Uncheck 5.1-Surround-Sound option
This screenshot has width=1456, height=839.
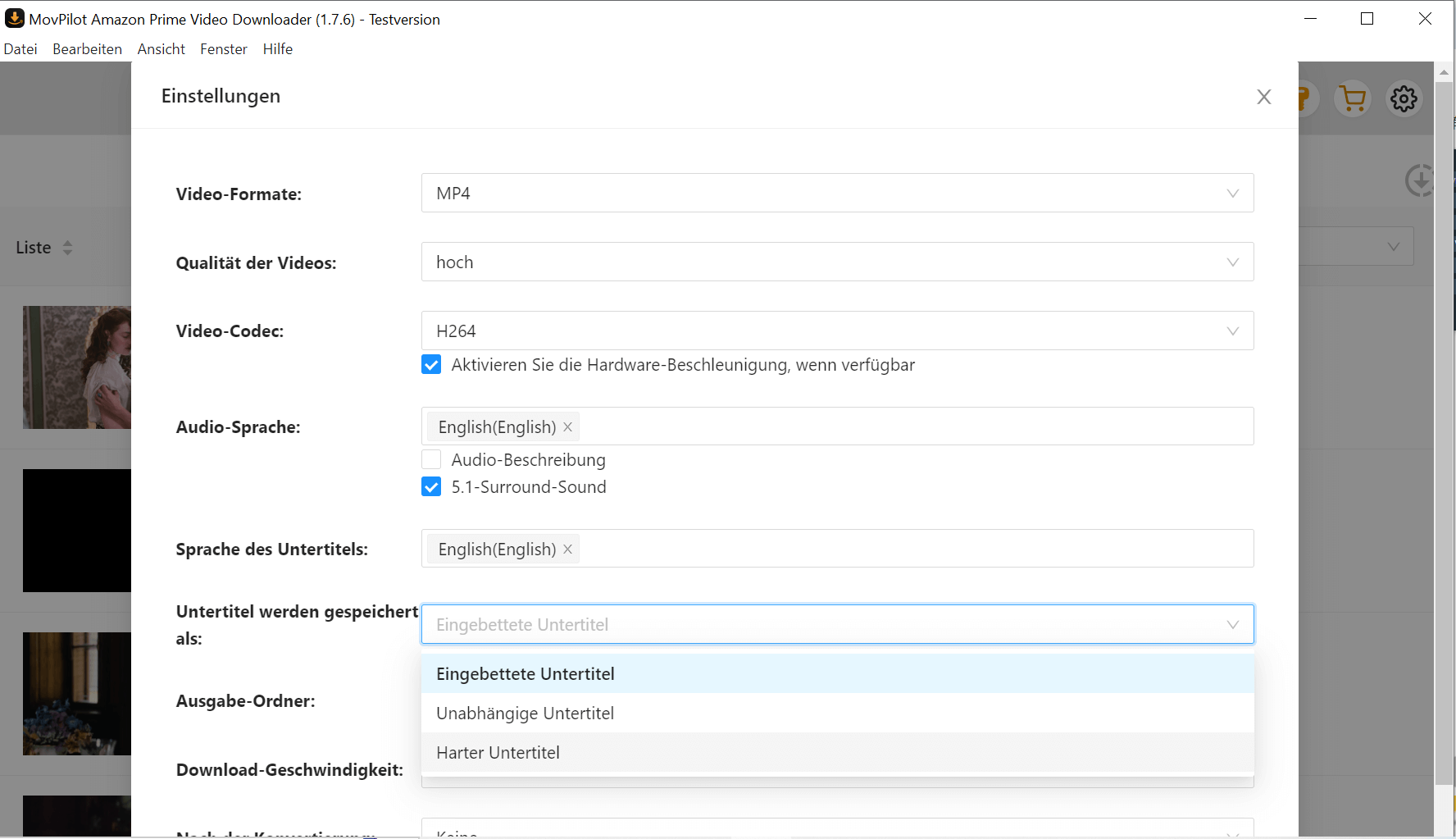point(431,487)
